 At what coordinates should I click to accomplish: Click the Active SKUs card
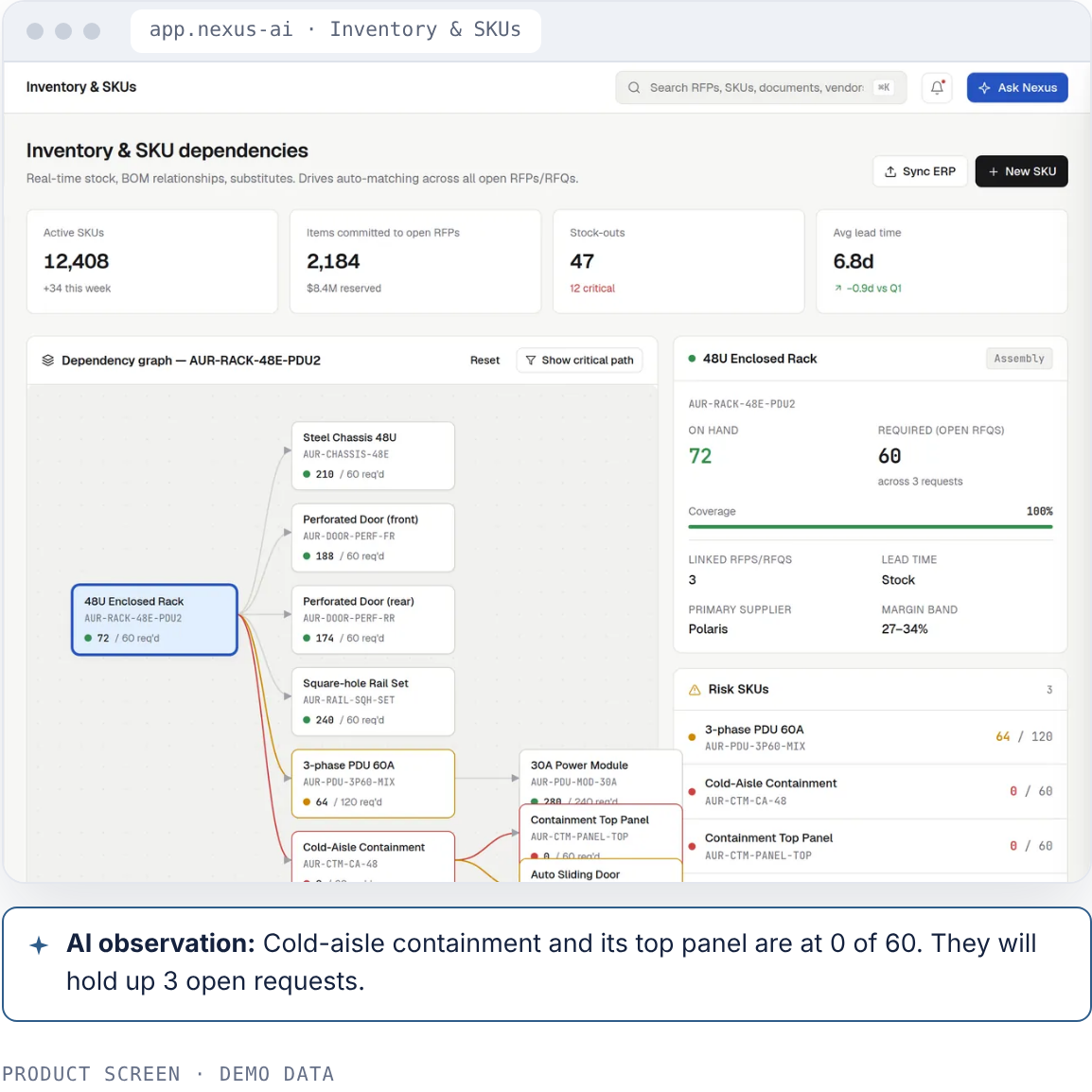(152, 262)
